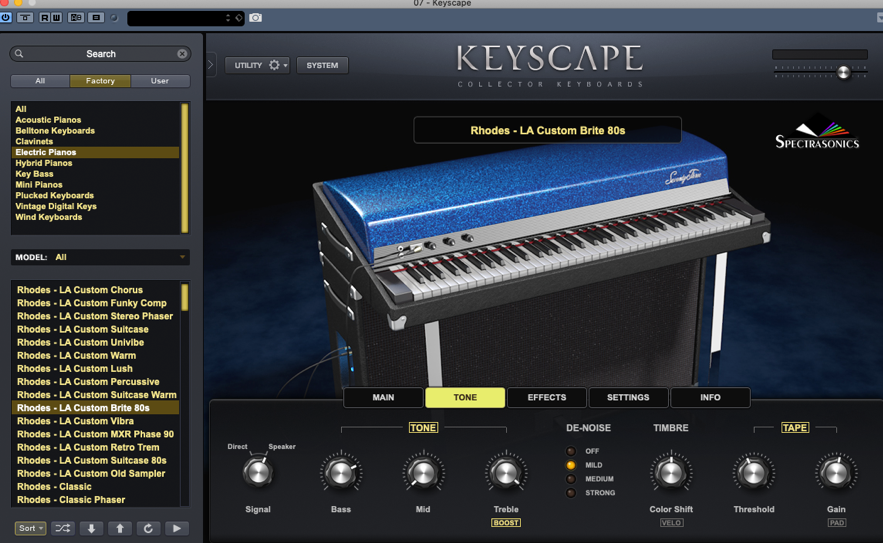Select the User filter tab
This screenshot has height=543, width=883.
(x=160, y=81)
